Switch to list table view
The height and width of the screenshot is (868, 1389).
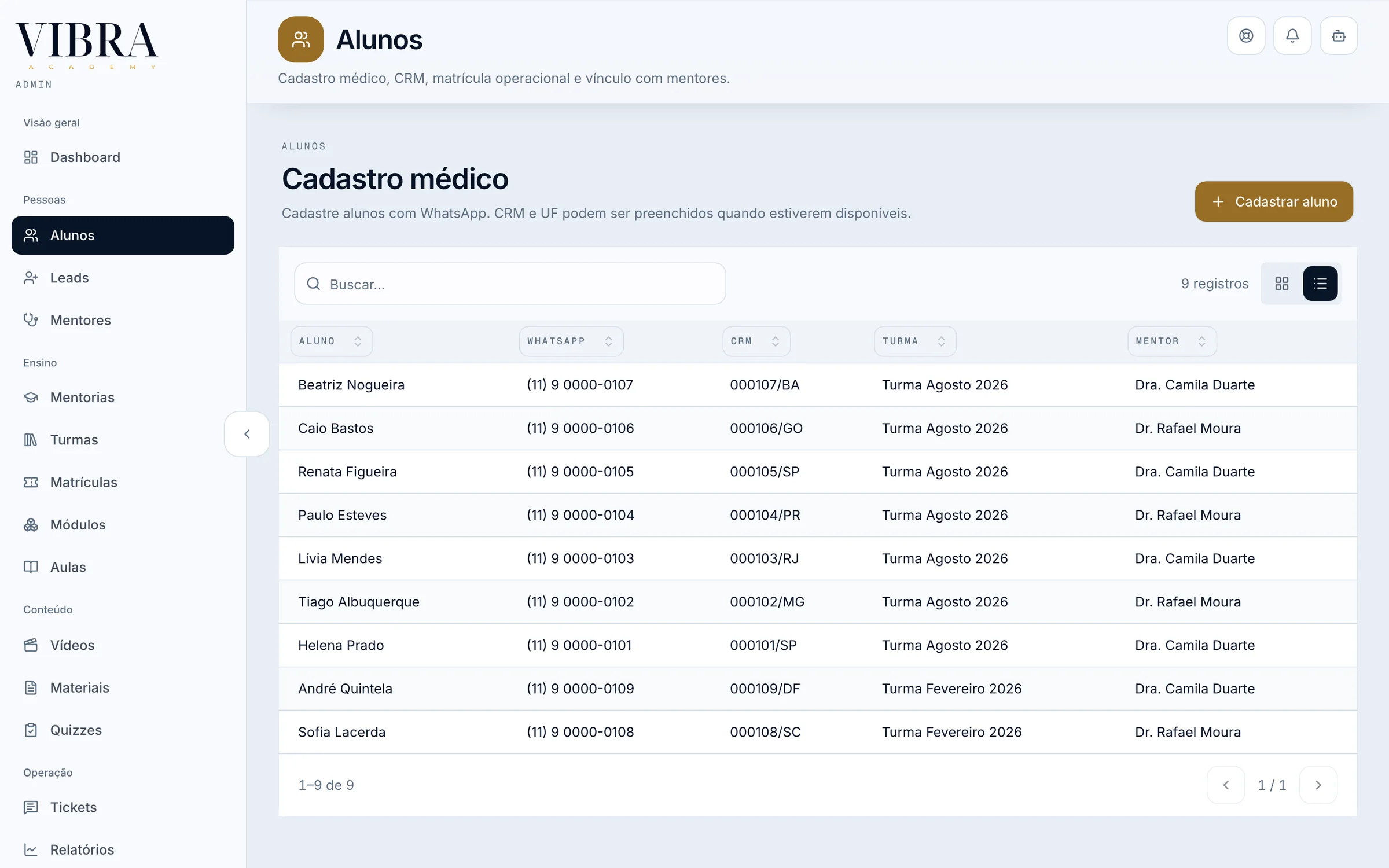1320,284
